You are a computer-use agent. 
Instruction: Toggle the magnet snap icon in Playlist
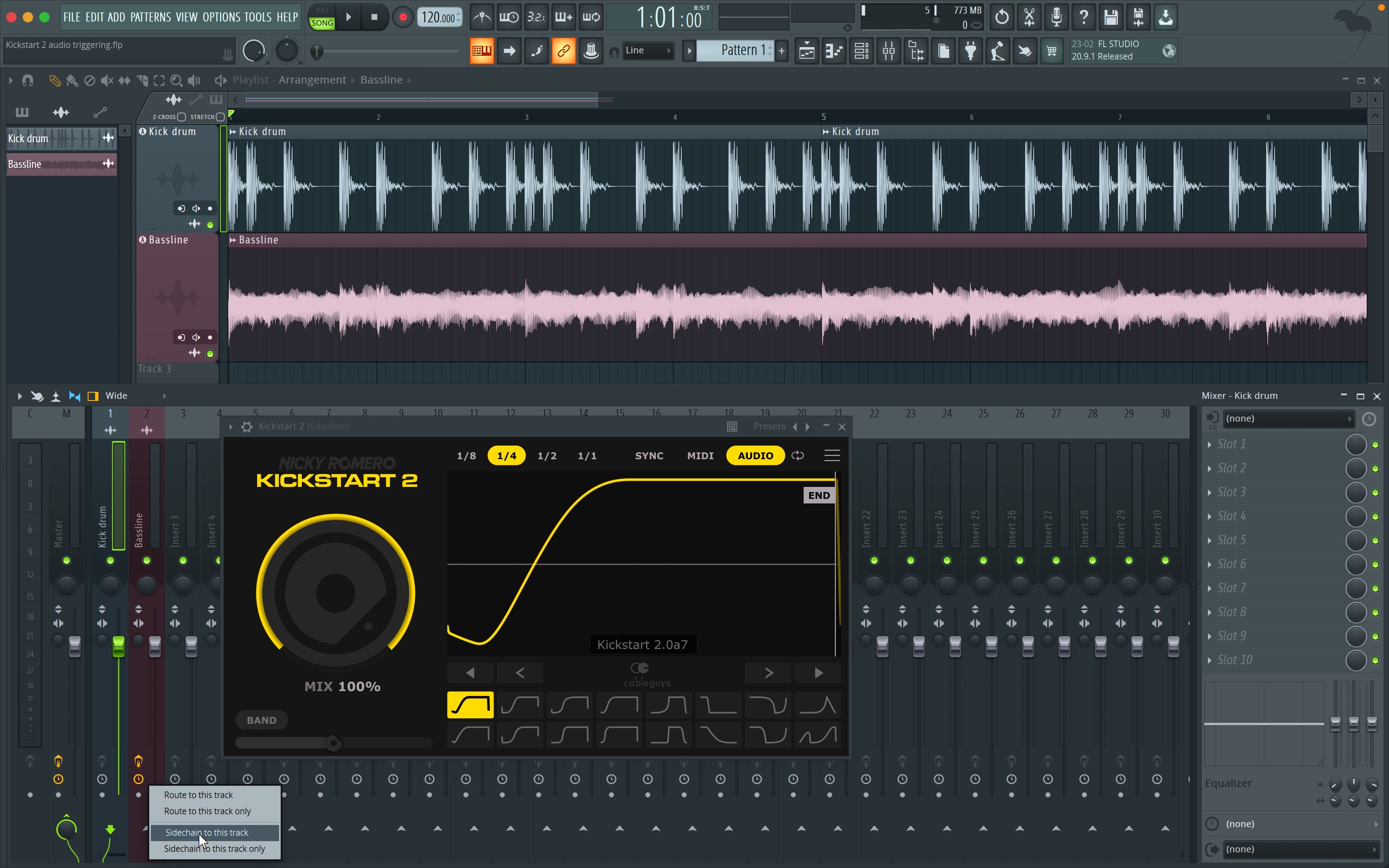[x=28, y=80]
